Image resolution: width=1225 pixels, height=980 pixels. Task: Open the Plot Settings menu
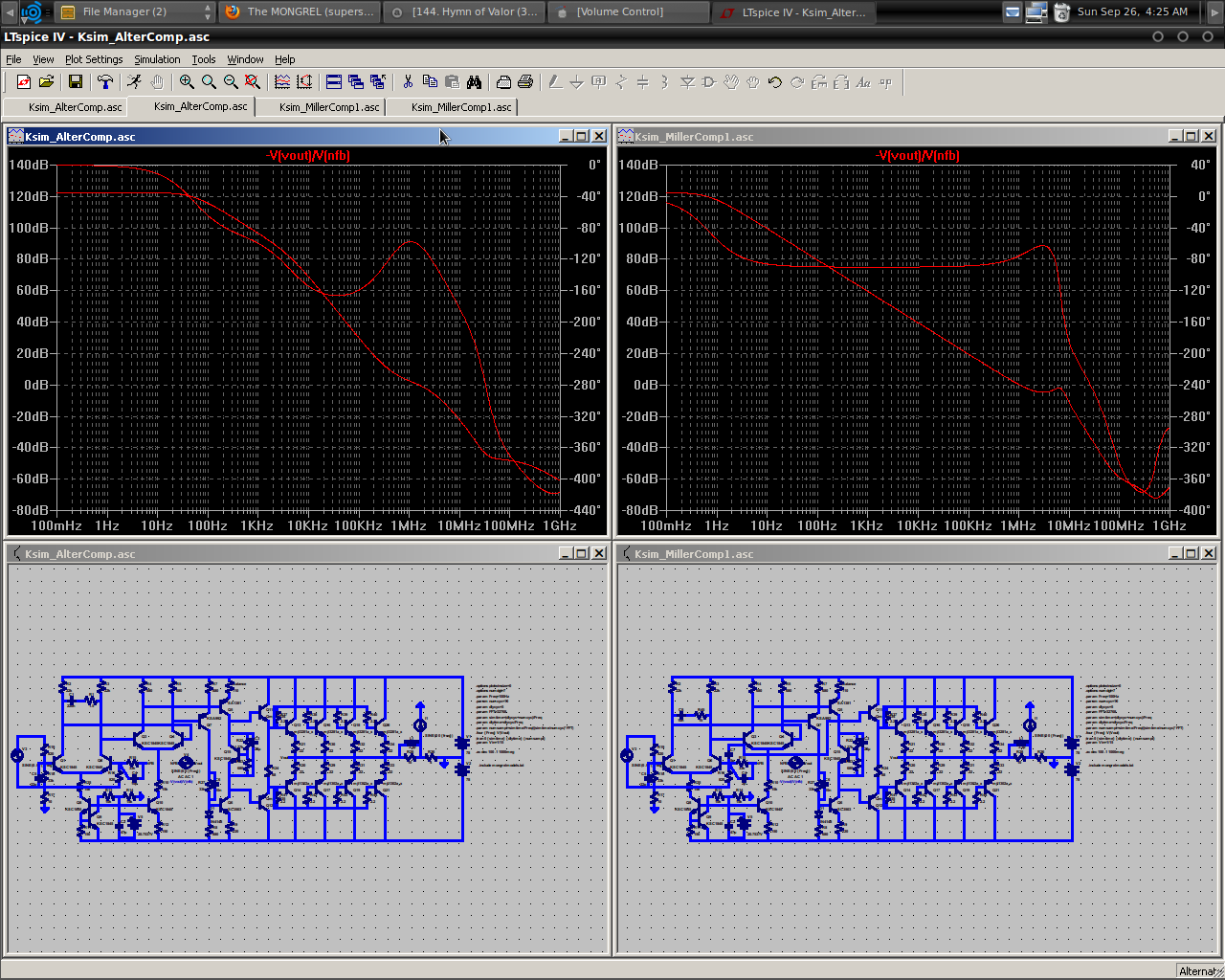[x=94, y=59]
